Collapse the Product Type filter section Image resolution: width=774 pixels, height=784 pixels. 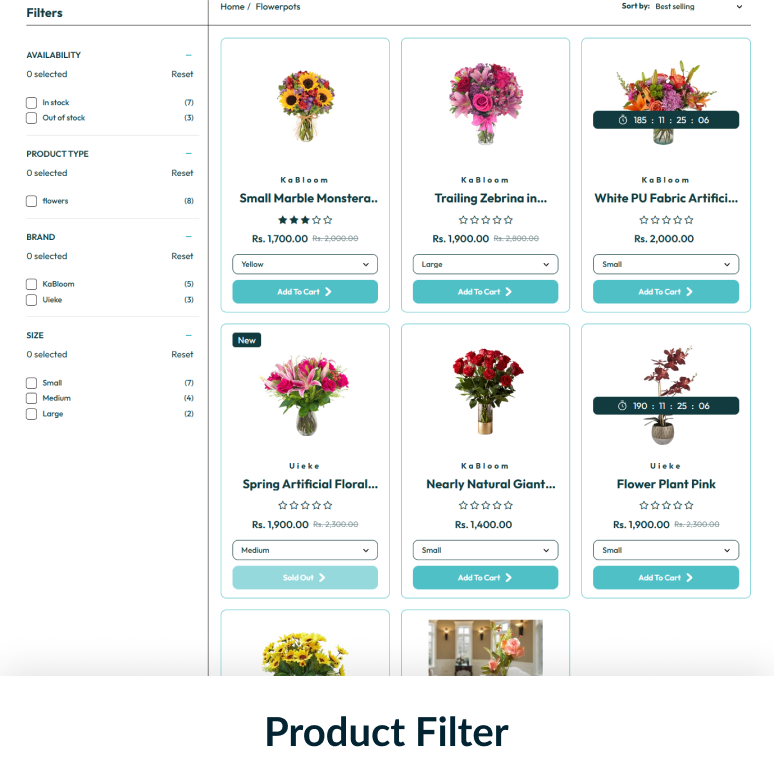point(188,154)
